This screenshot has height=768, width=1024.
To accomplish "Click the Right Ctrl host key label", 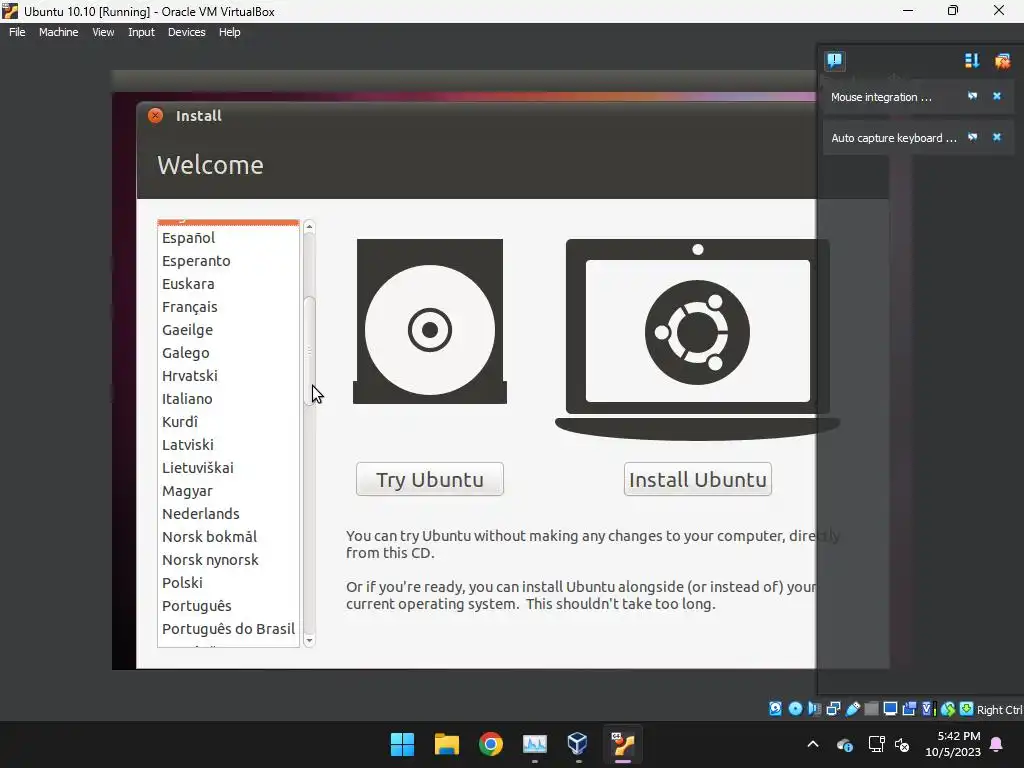I will tap(999, 710).
